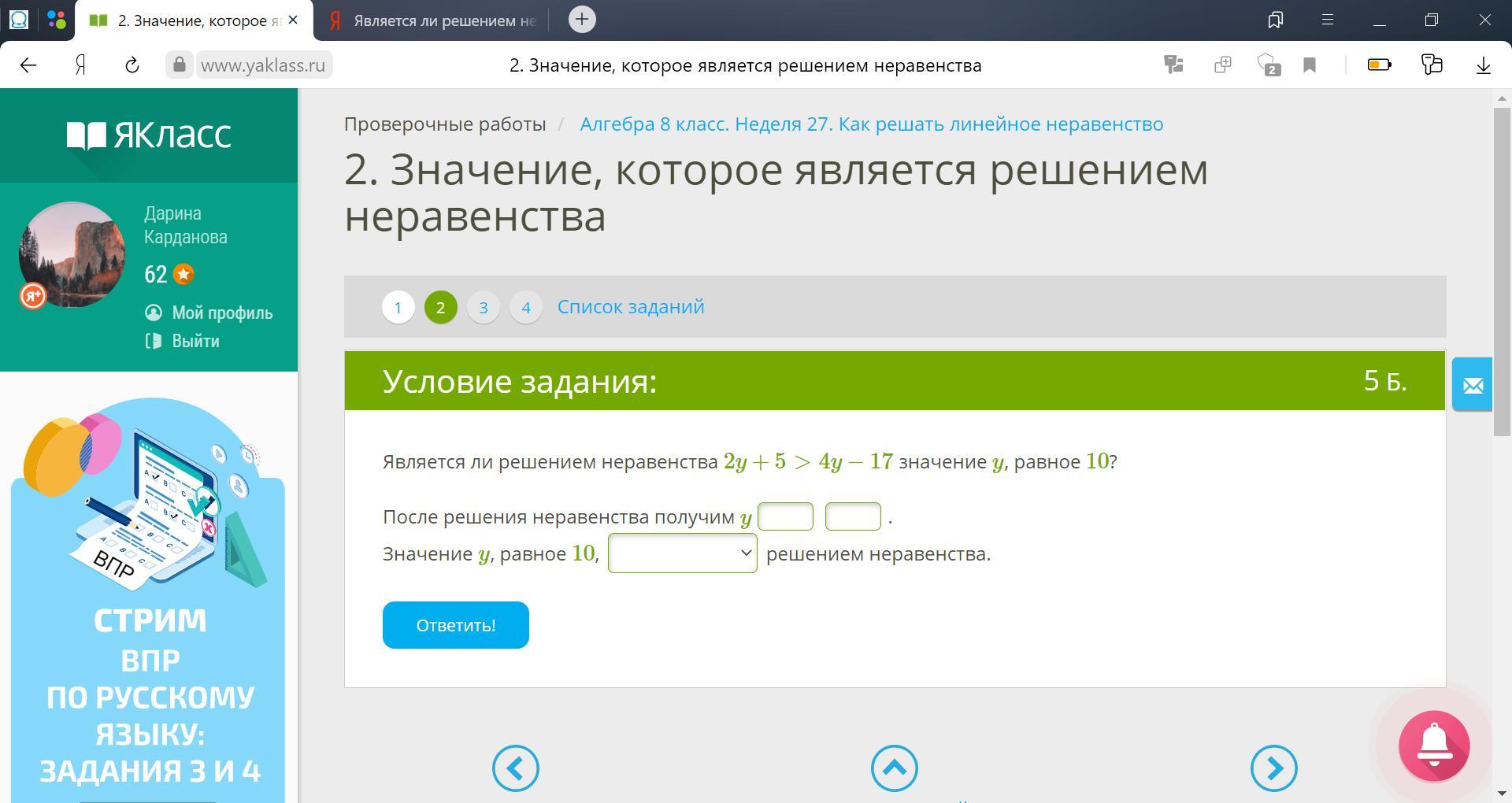Screen dimensions: 1512x803
Task: Open the collections icon in title bar
Action: (1276, 20)
